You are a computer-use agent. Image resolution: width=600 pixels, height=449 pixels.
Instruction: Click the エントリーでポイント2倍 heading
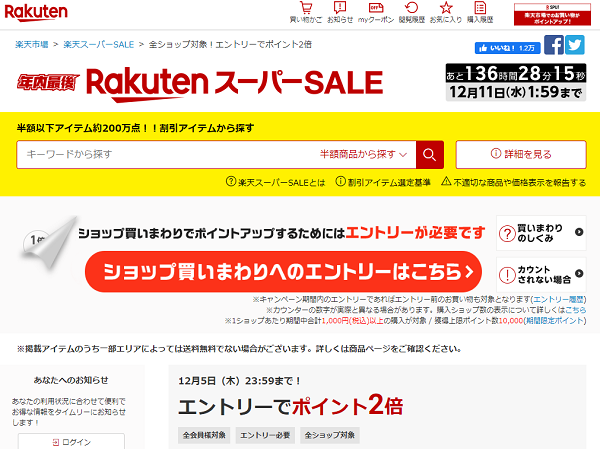[290, 406]
